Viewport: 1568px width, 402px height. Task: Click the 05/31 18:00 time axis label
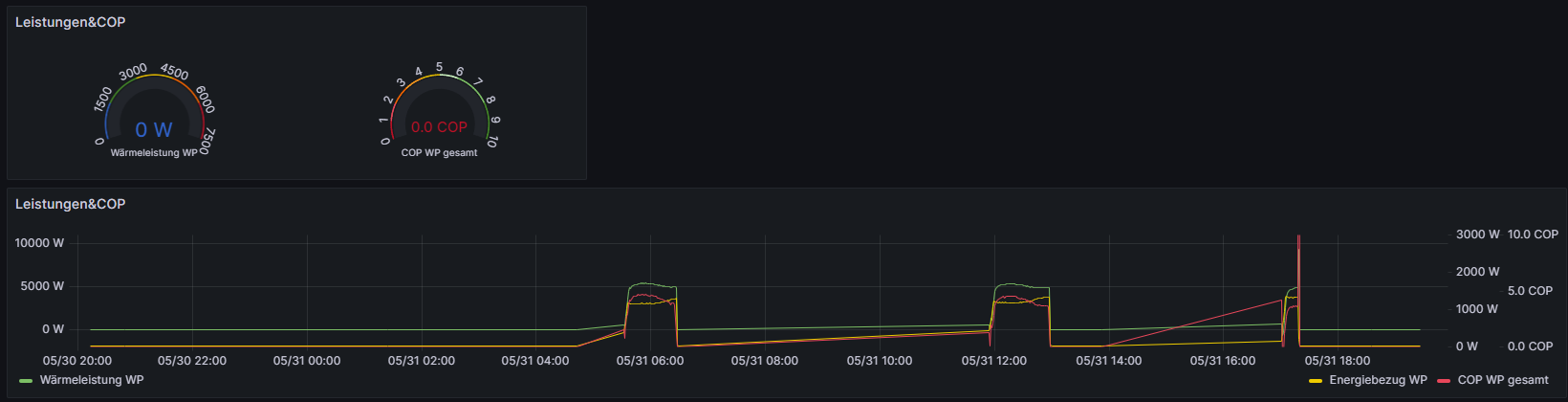pyautogui.click(x=1338, y=361)
